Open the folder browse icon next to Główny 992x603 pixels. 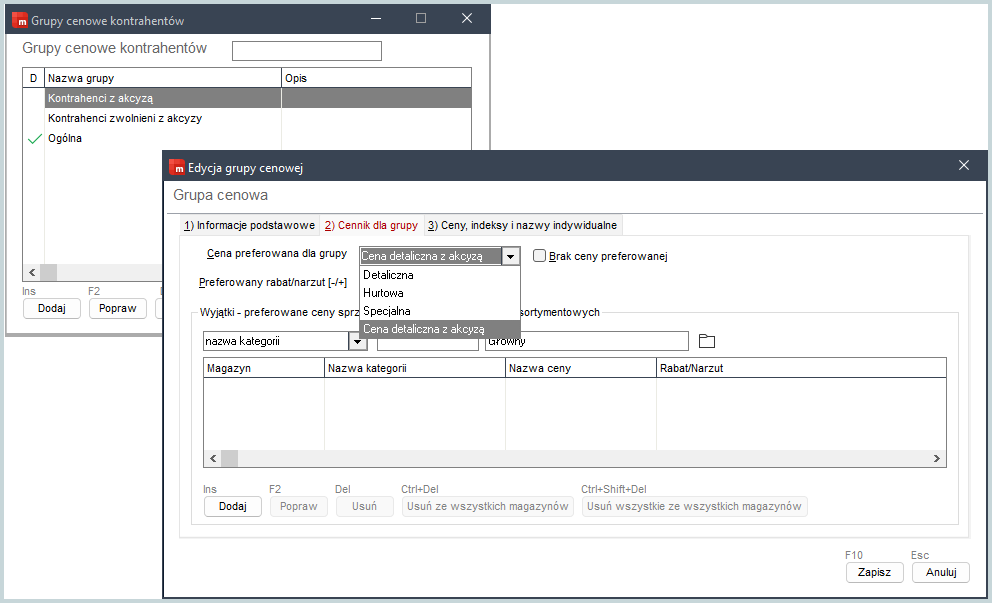707,341
